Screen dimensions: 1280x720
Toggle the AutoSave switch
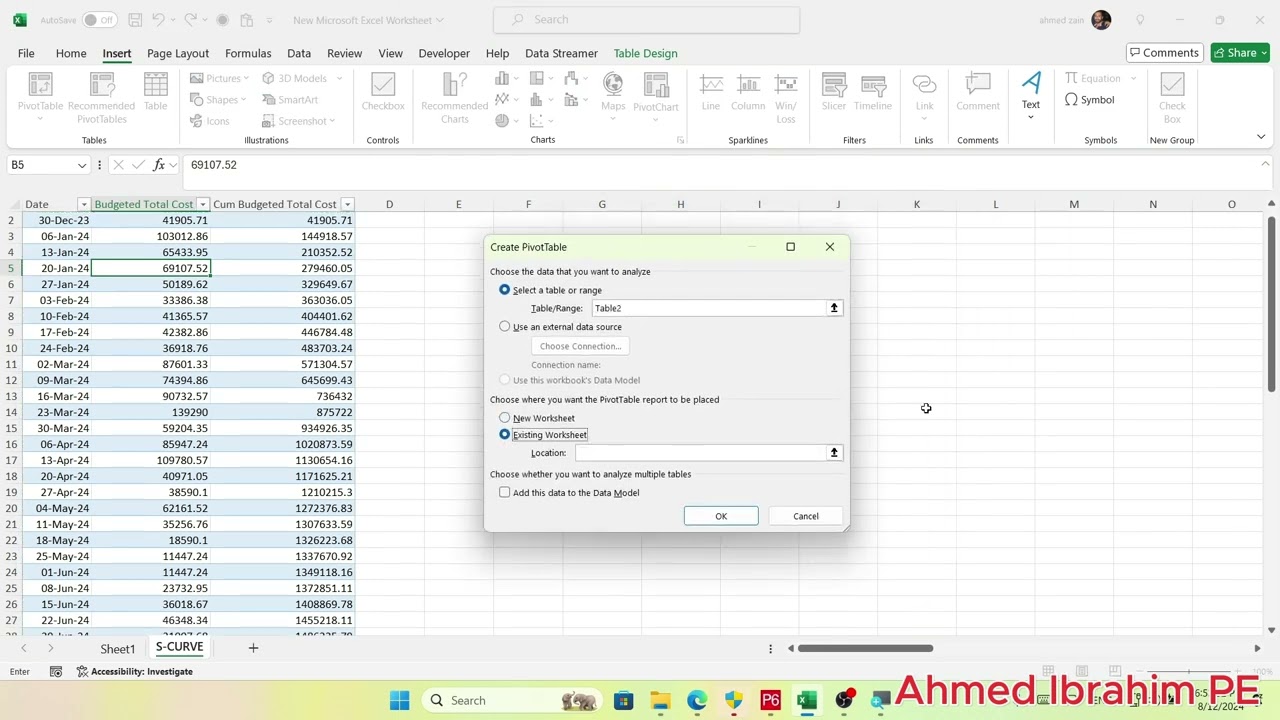click(x=99, y=20)
